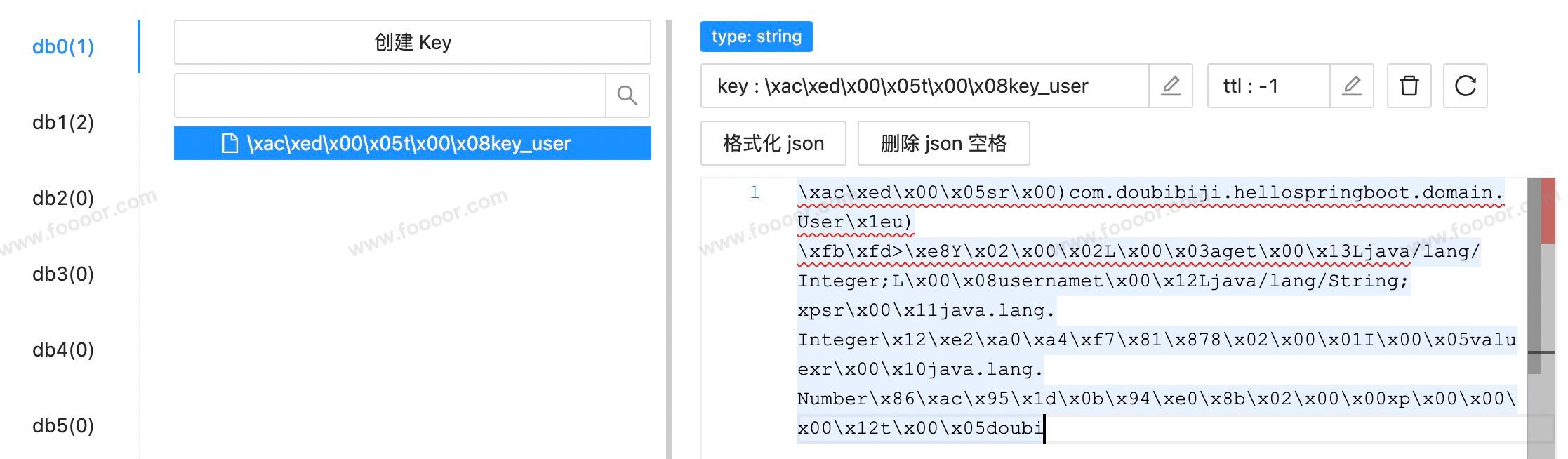Open the db1(2) database tab

tap(63, 122)
